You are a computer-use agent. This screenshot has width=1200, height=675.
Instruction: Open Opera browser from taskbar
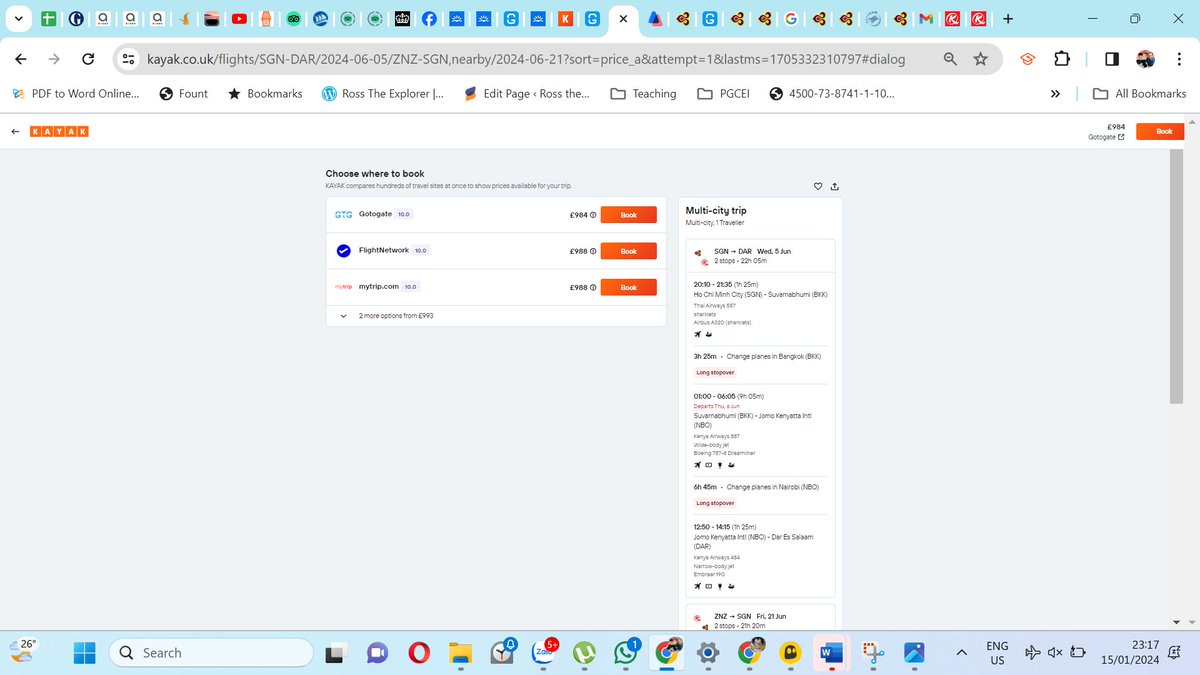click(x=419, y=653)
